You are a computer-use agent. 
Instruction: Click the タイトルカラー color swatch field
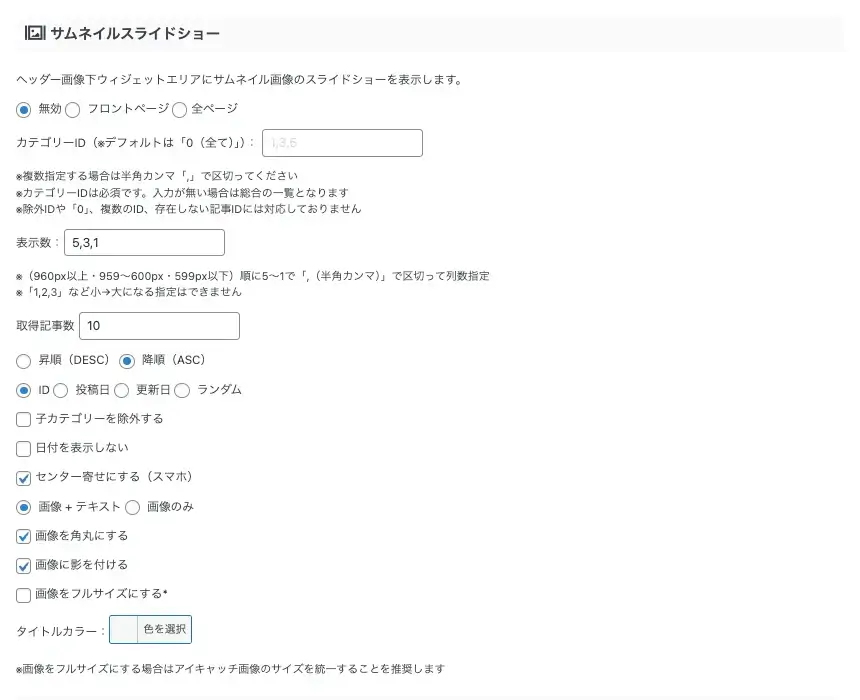click(x=125, y=629)
